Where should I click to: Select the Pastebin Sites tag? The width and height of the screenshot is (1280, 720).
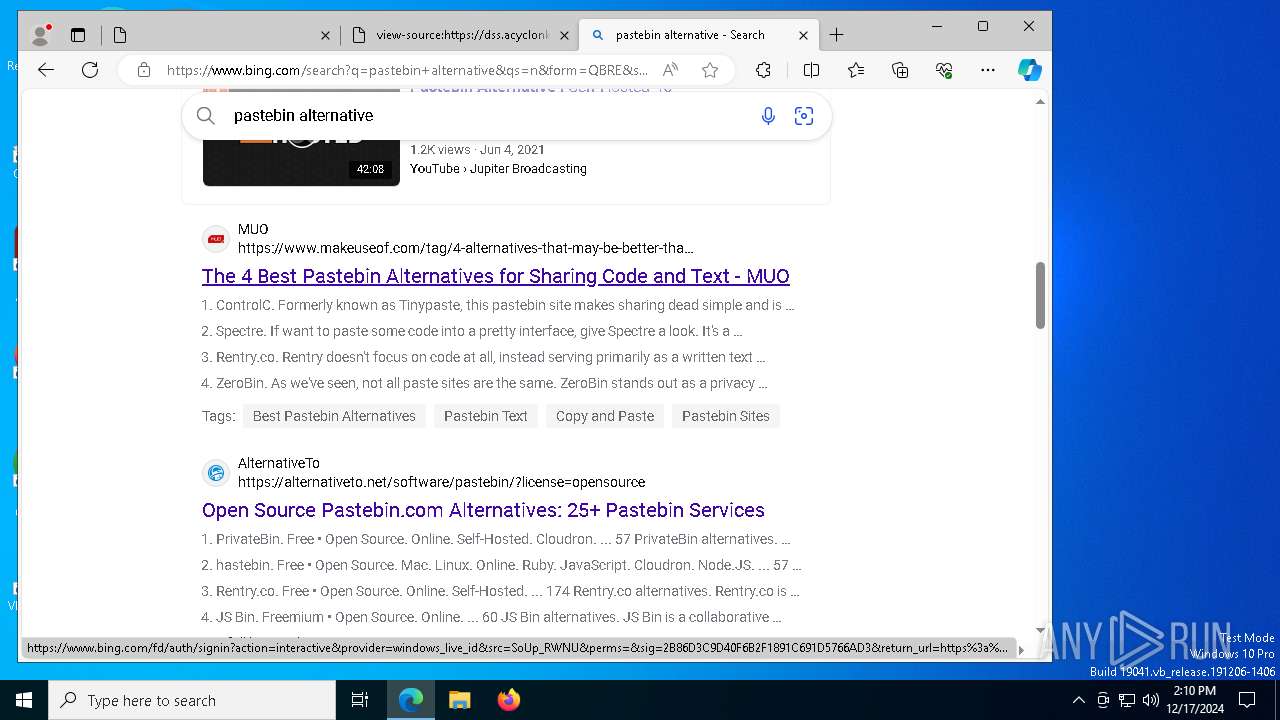pyautogui.click(x=726, y=416)
